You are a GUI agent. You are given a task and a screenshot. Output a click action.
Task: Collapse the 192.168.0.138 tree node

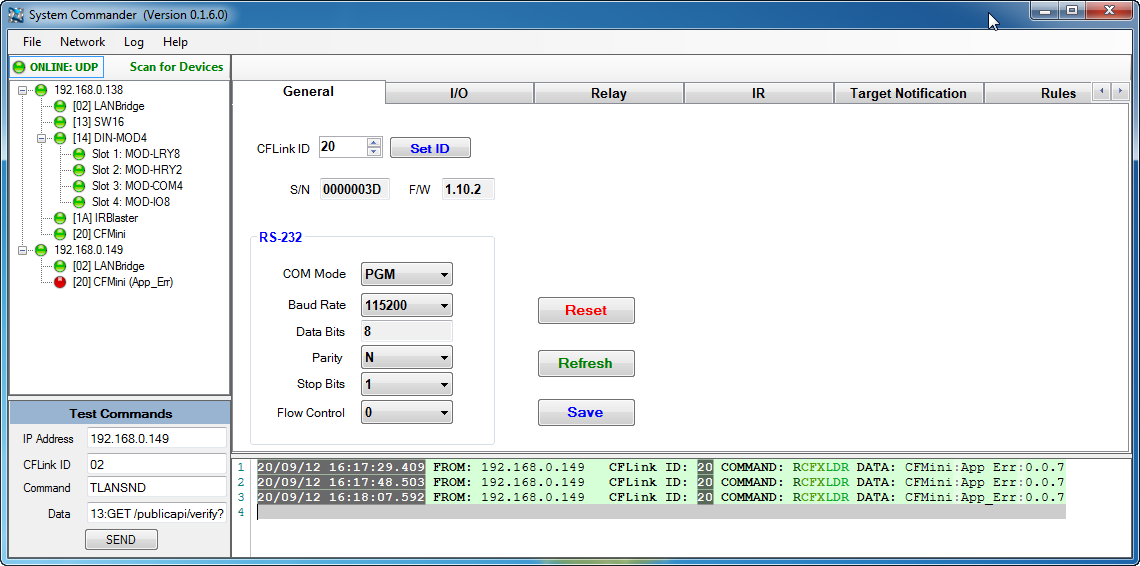[23, 90]
